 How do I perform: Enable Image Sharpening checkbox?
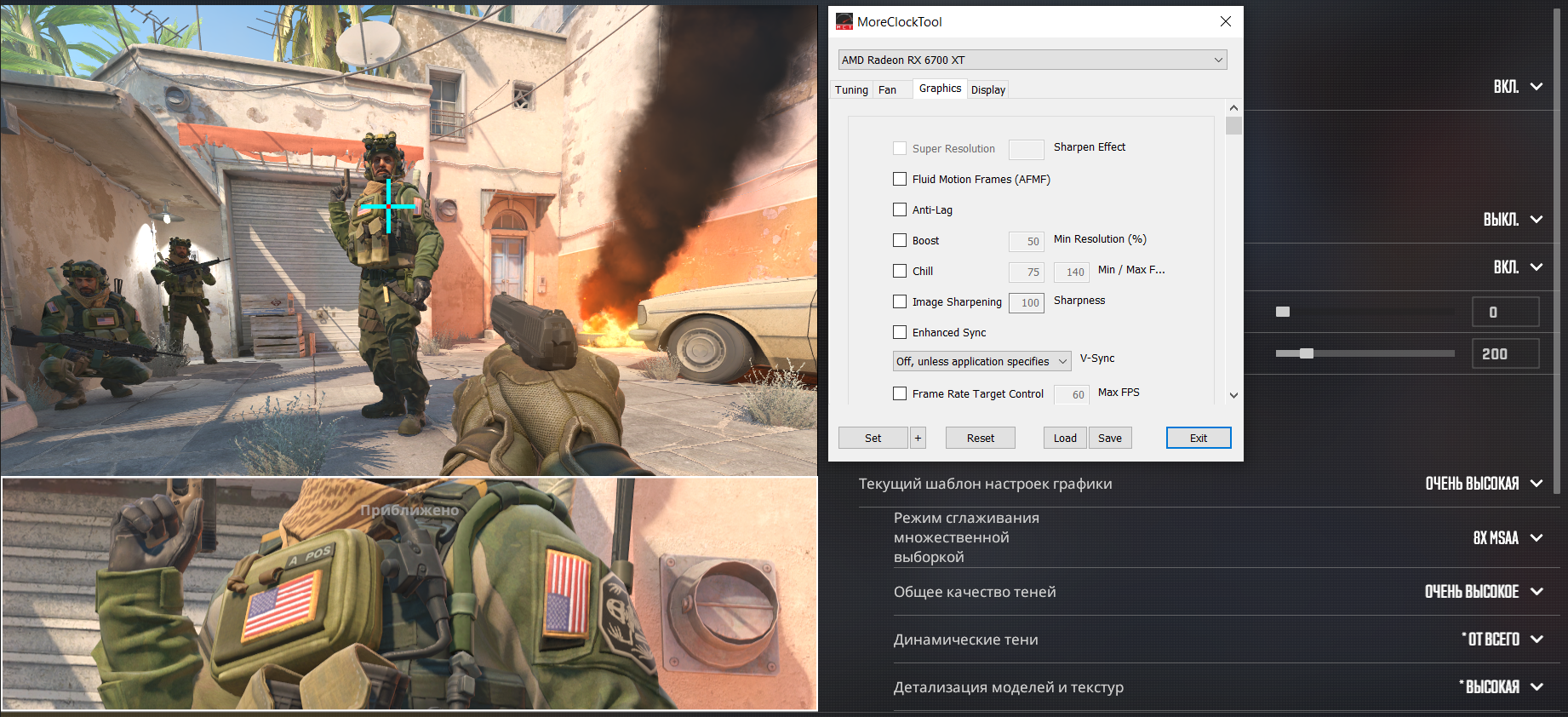coord(900,301)
